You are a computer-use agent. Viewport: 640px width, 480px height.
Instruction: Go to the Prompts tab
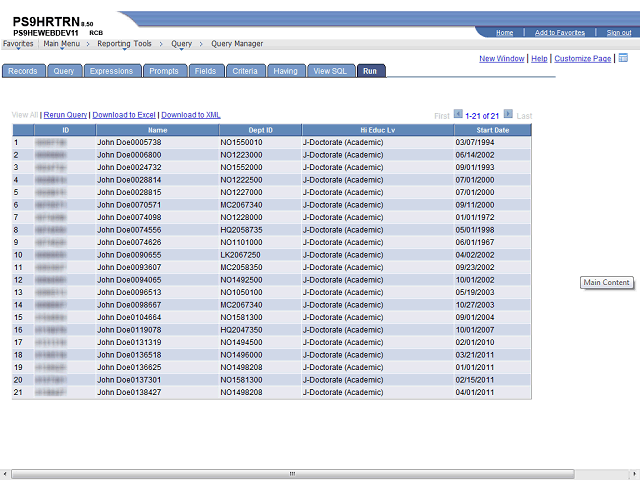164,71
